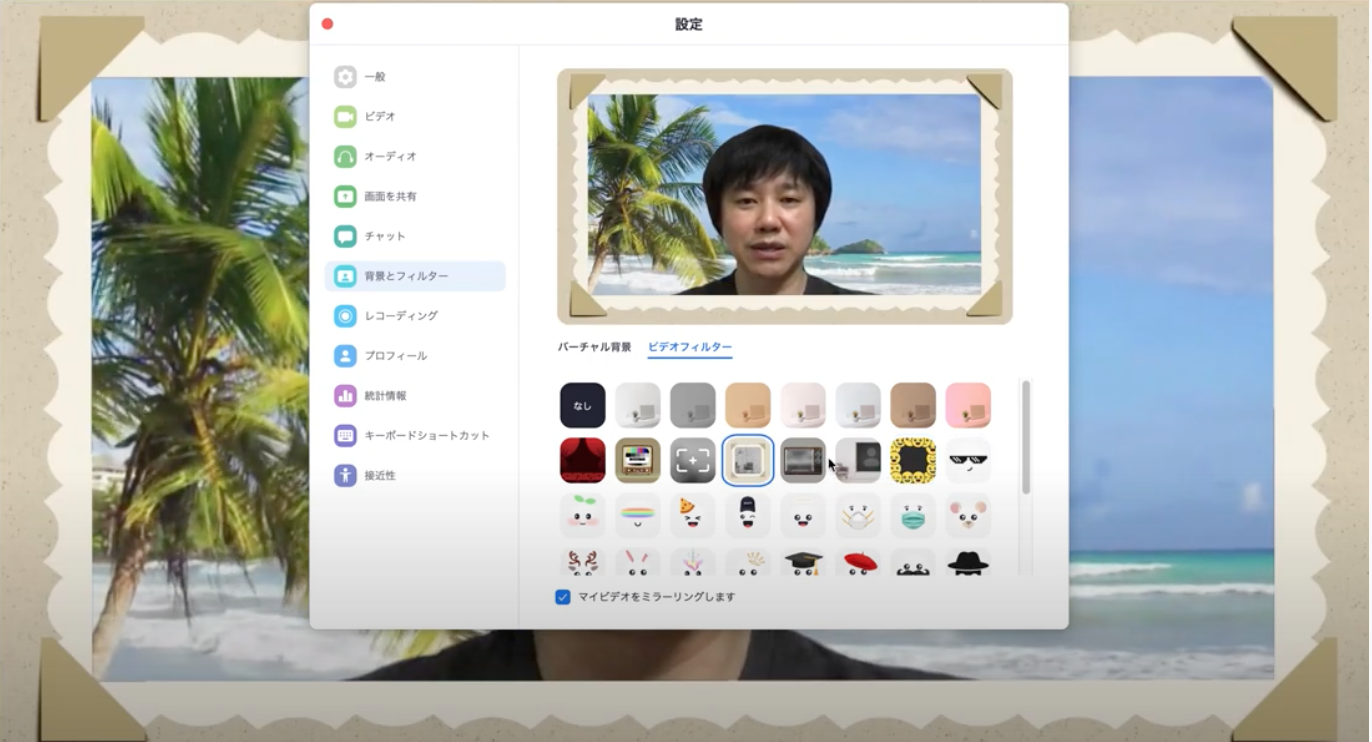The height and width of the screenshot is (742, 1372).
Task: Select 背景とフィルター in the sidebar
Action: (414, 276)
